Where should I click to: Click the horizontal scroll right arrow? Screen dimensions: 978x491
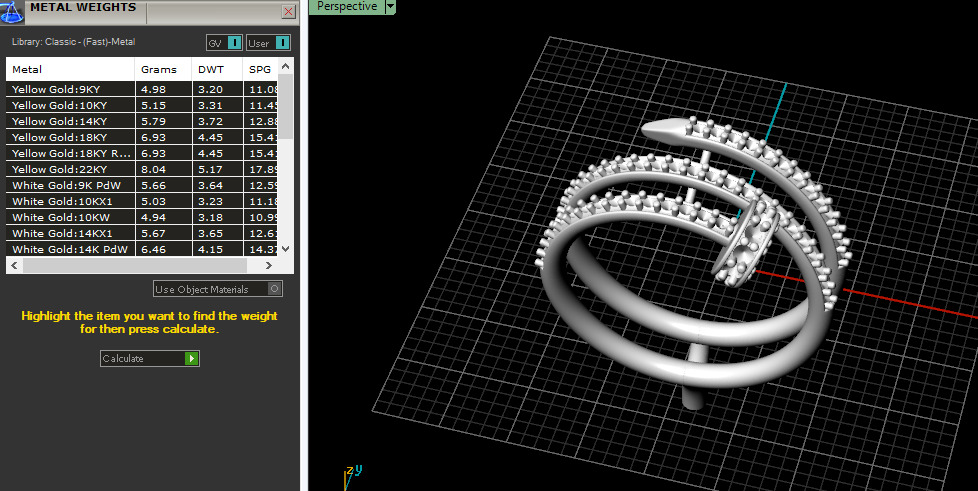(x=269, y=265)
